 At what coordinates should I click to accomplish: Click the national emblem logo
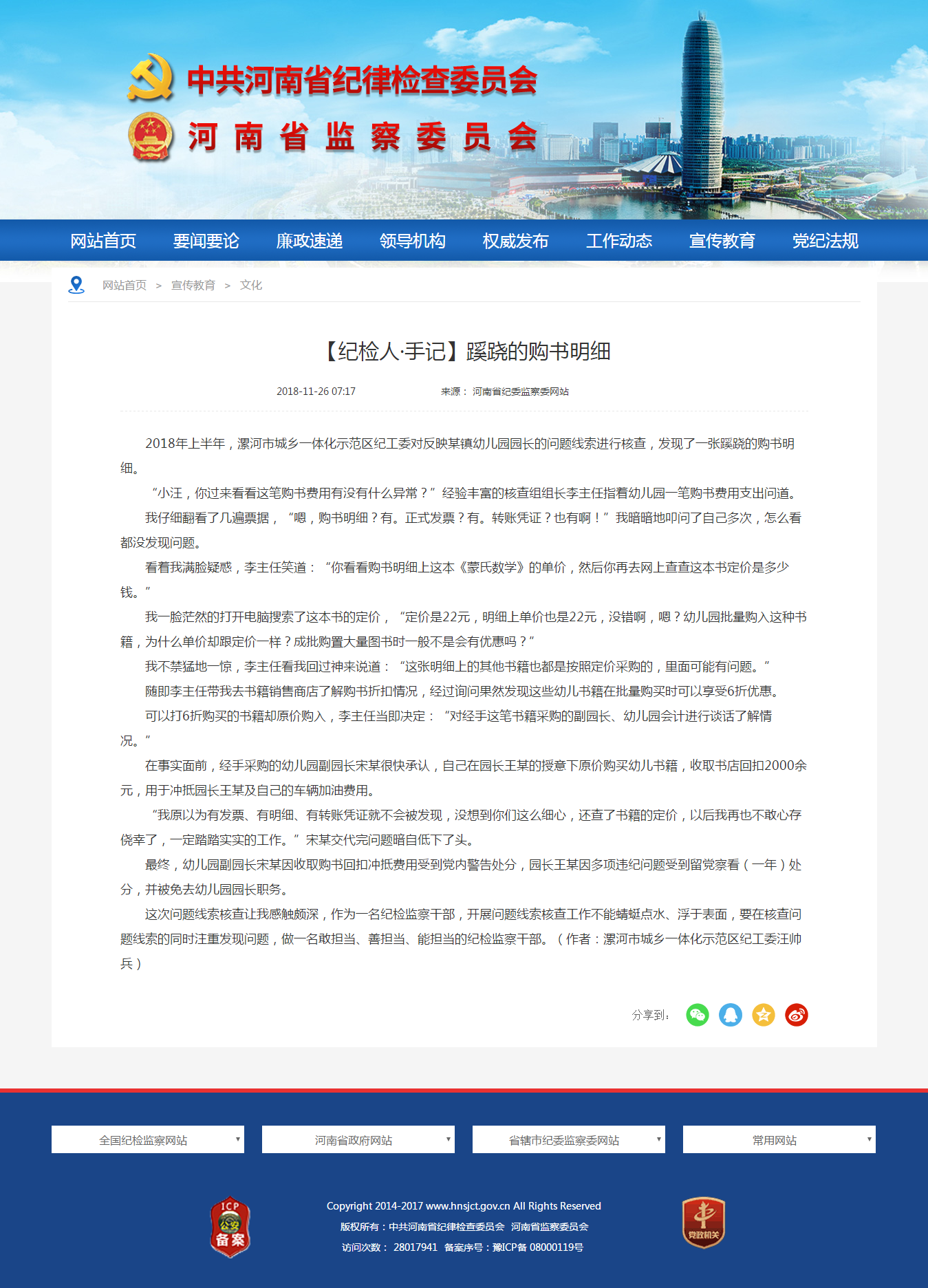tap(150, 136)
